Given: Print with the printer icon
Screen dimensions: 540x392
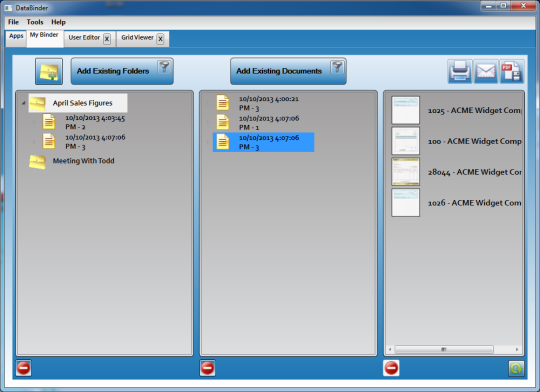Looking at the screenshot, I should [x=460, y=71].
